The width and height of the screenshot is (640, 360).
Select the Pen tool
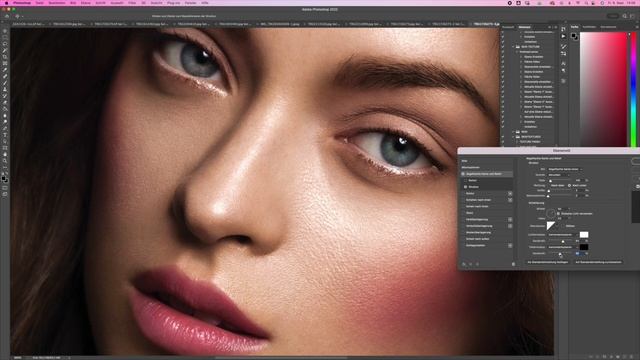[x=5, y=128]
